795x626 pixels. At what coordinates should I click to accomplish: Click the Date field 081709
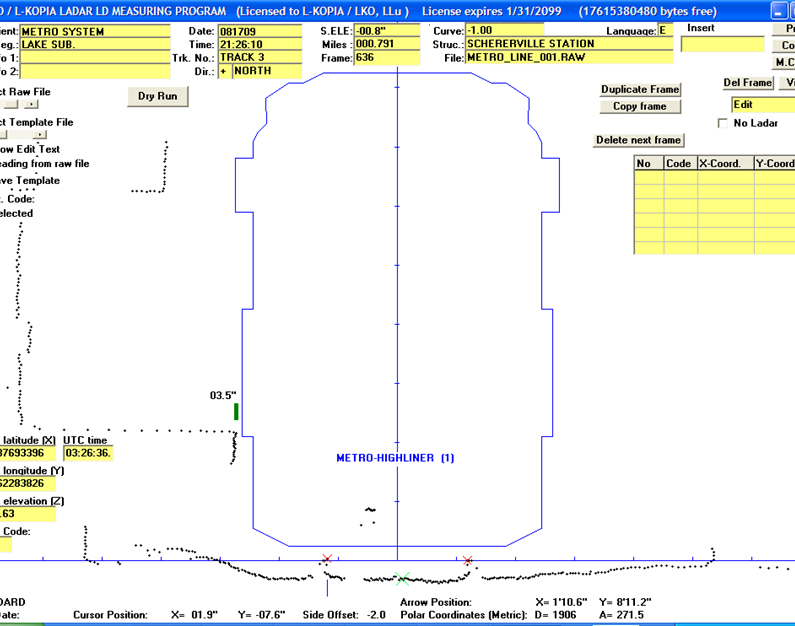[260, 31]
